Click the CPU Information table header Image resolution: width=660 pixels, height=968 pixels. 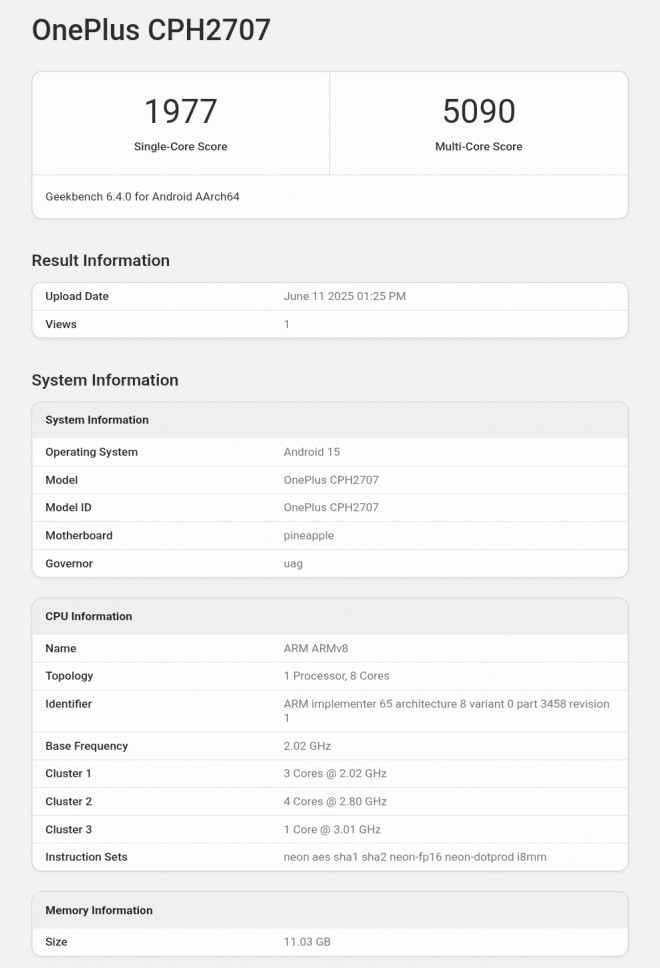(x=88, y=617)
